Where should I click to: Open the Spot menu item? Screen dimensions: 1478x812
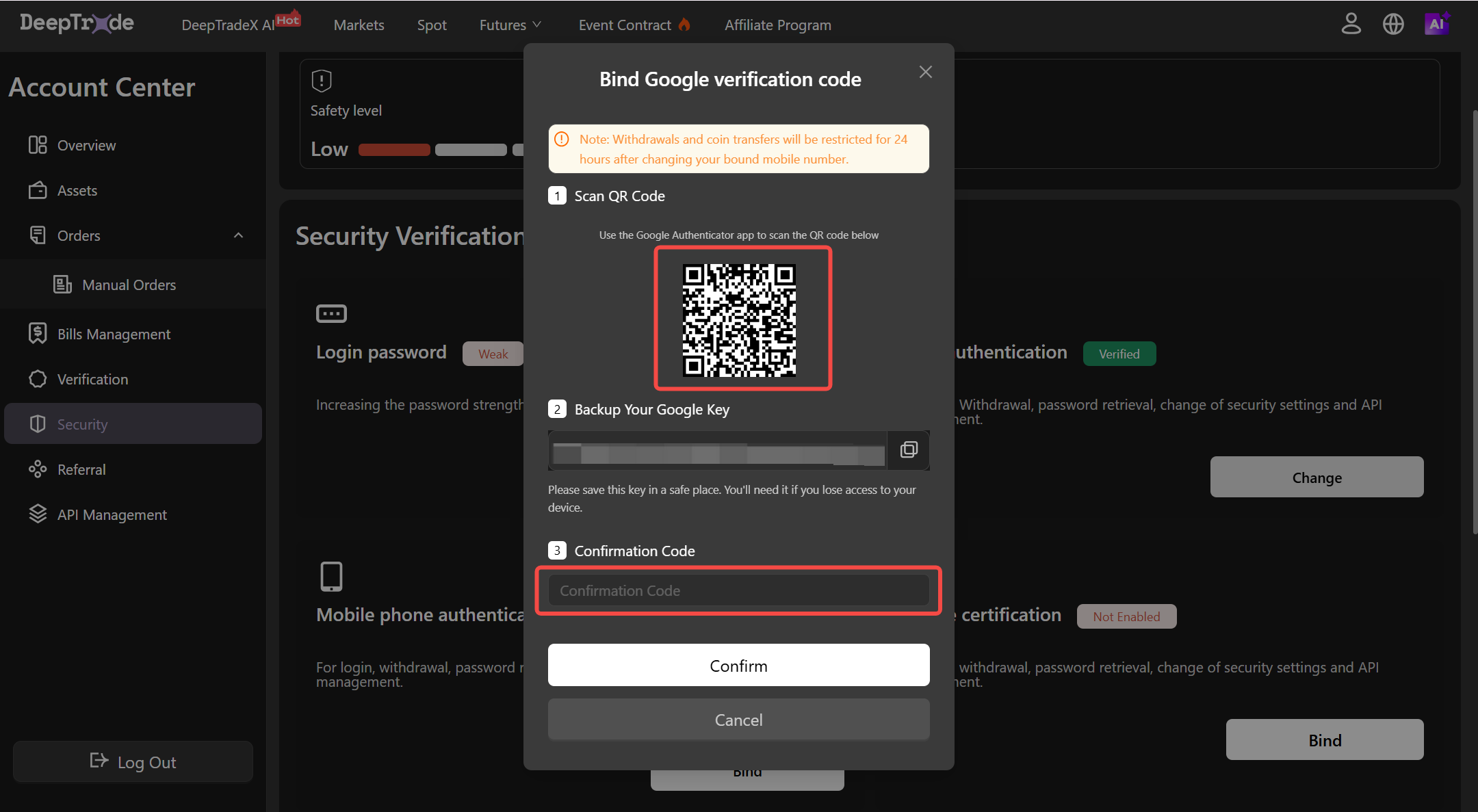[x=432, y=25]
